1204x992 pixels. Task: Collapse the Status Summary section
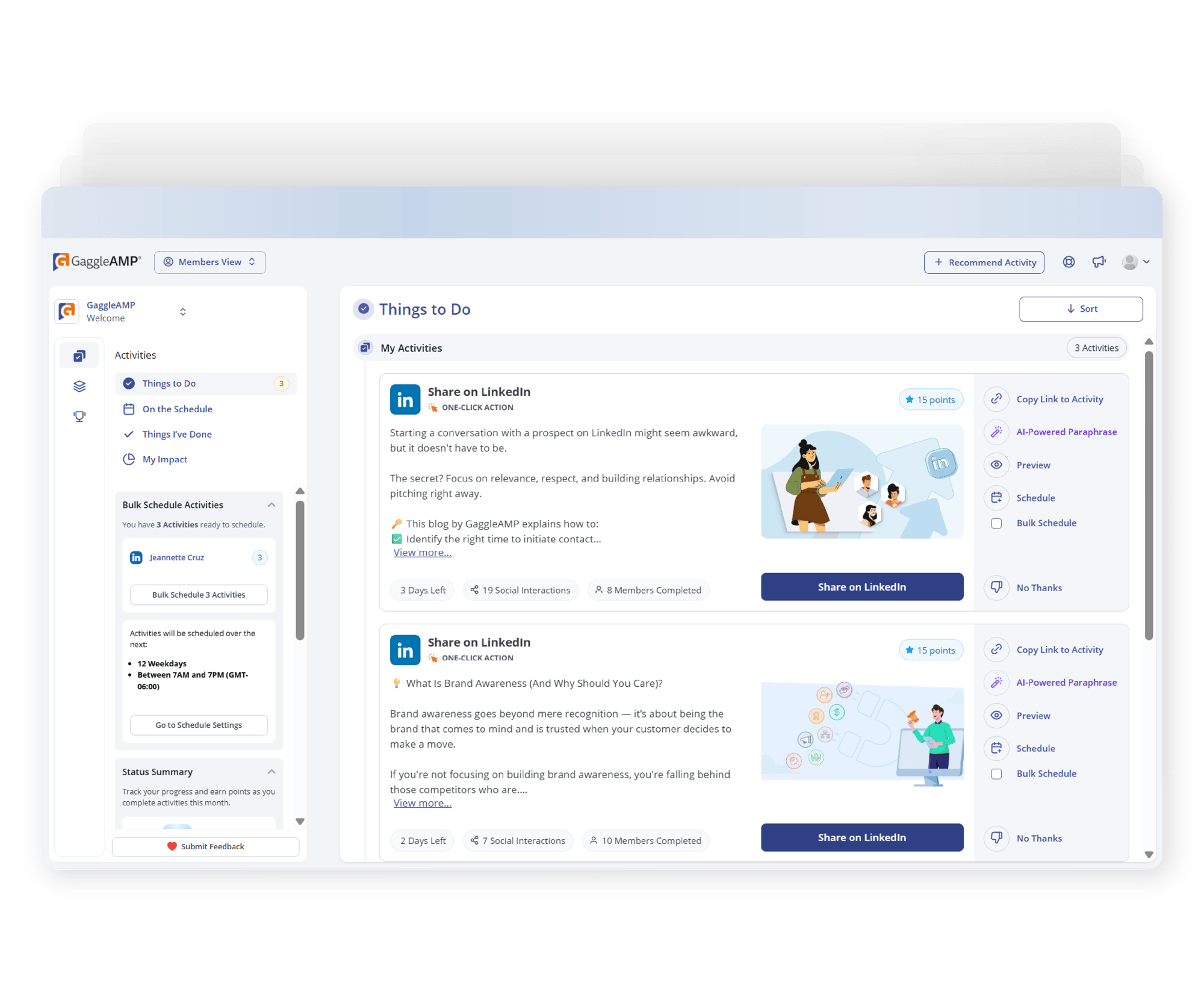point(272,772)
